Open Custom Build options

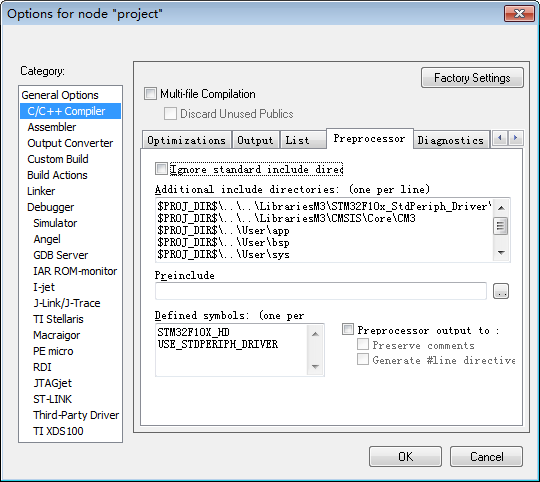[x=58, y=159]
